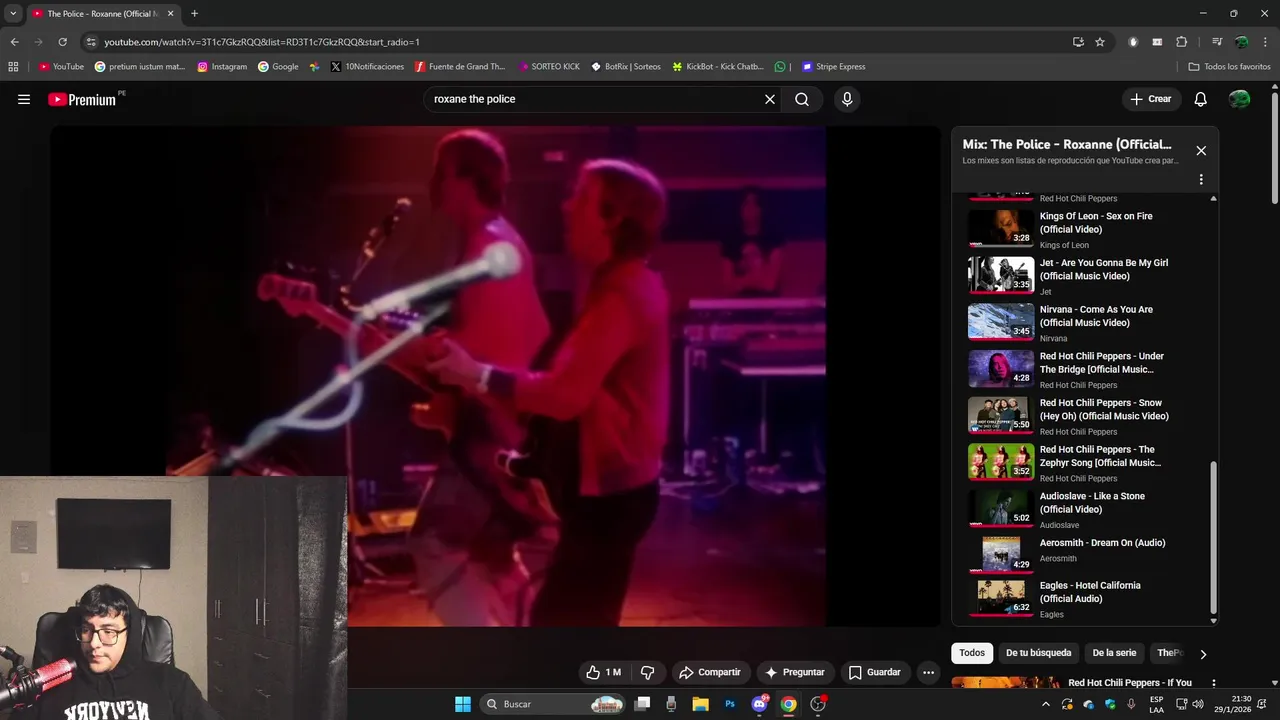The width and height of the screenshot is (1280, 720).
Task: Open the Mix playlist options menu
Action: [x=1201, y=180]
